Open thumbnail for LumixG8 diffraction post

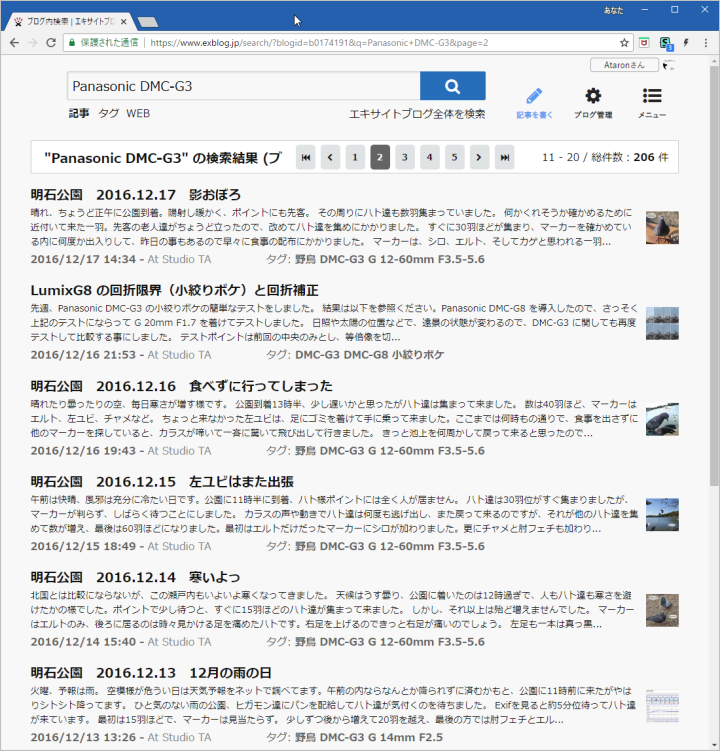click(x=662, y=323)
